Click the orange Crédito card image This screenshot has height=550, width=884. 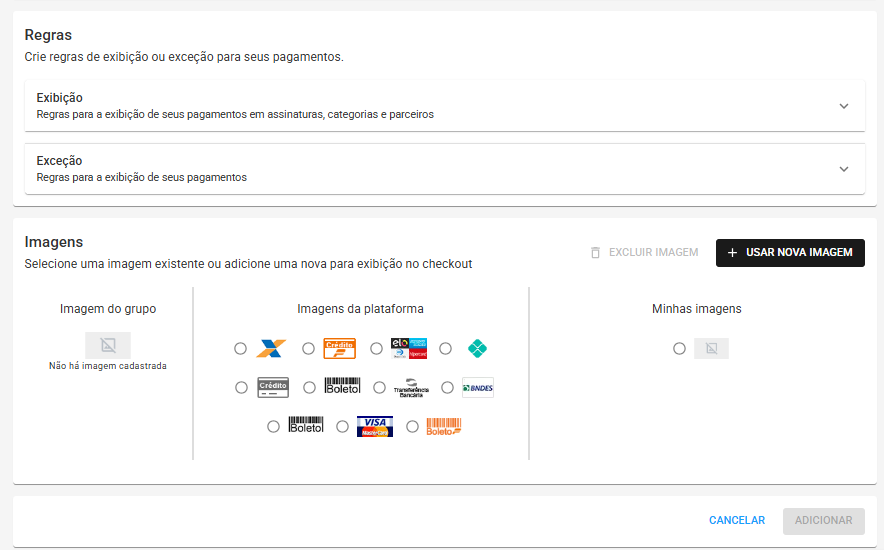[x=339, y=348]
